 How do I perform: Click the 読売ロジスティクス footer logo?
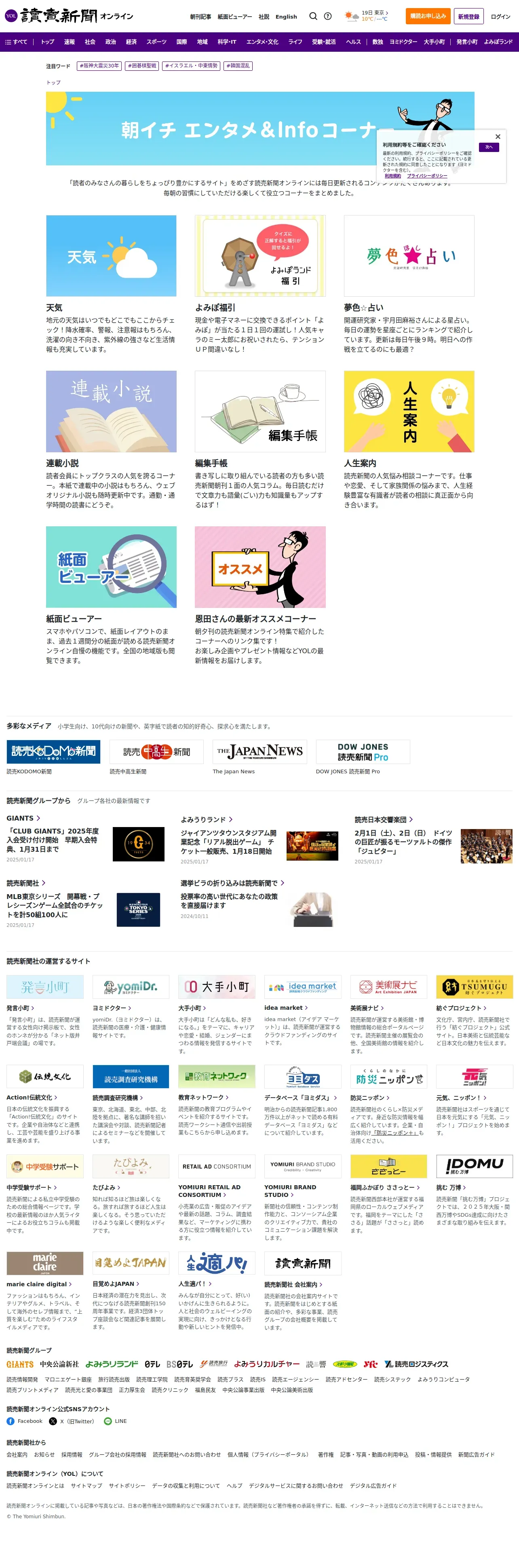pyautogui.click(x=416, y=1364)
